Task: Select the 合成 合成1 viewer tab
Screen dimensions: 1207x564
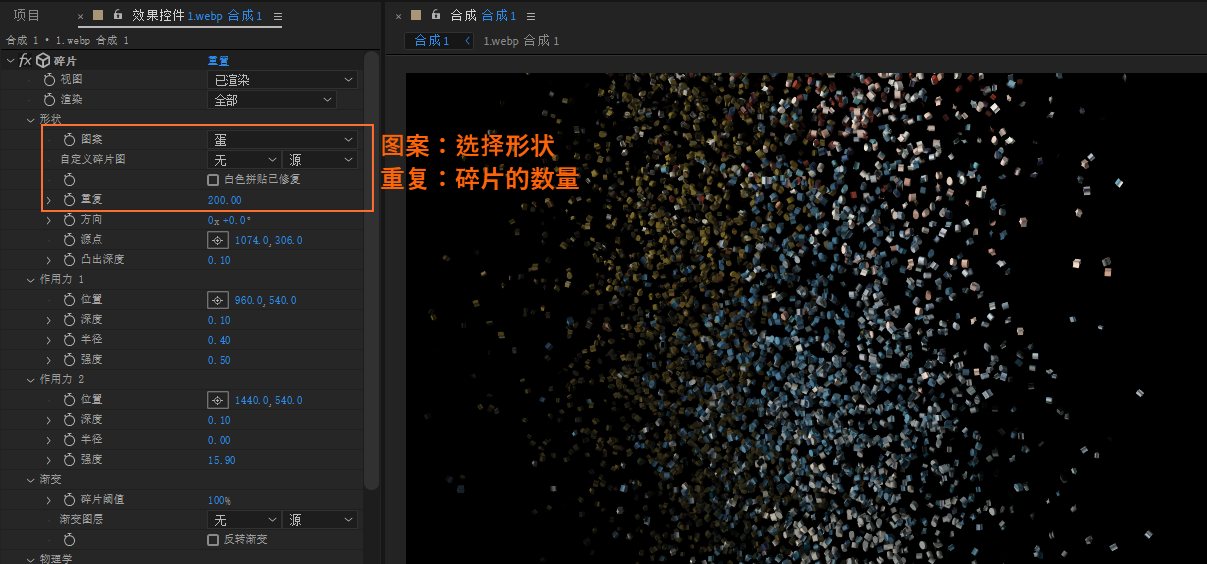Action: point(483,15)
